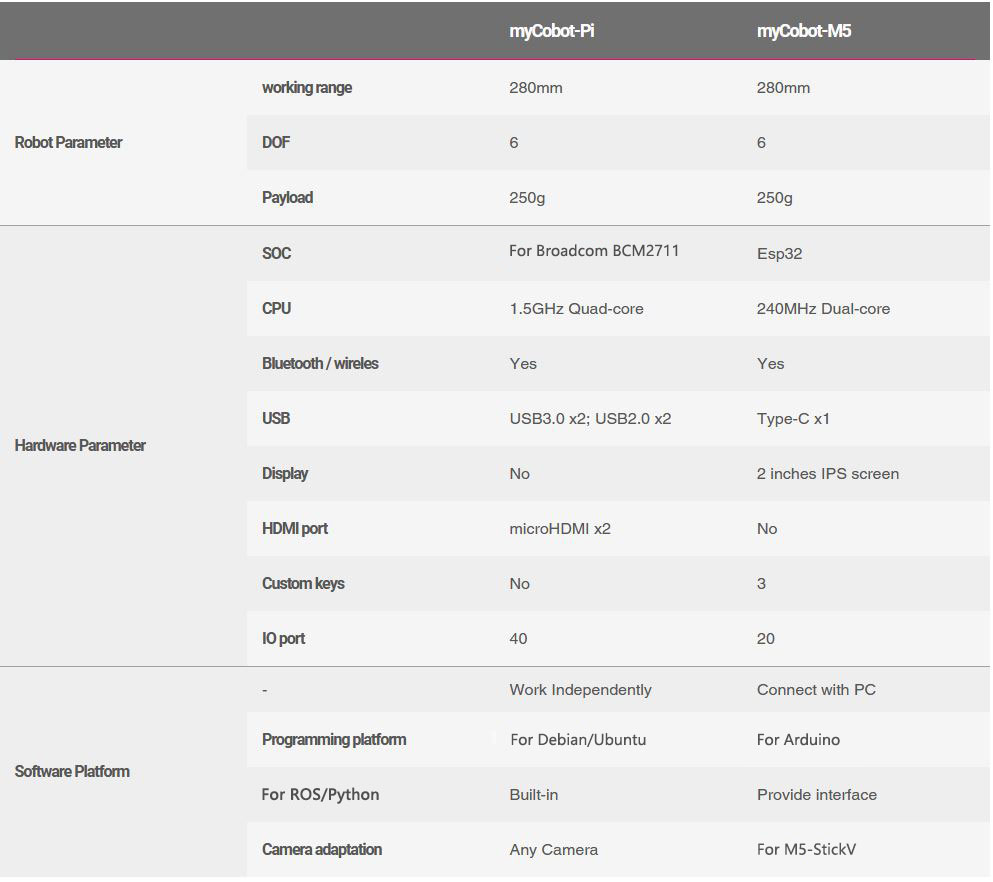Screen dimensions: 993x882
Task: Click the "2 inches IPS screen" cell
Action: coord(828,474)
